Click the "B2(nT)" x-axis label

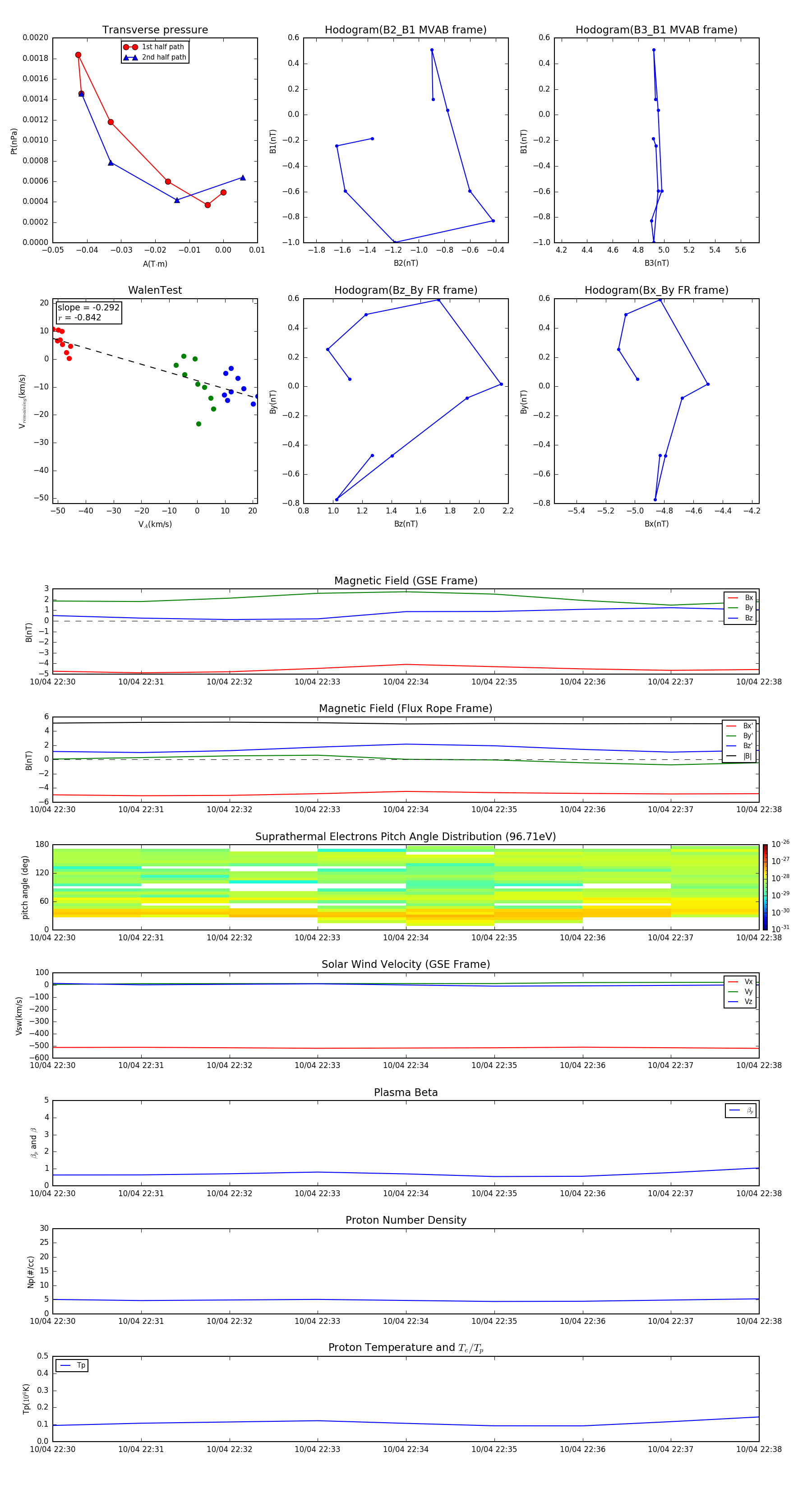[406, 263]
